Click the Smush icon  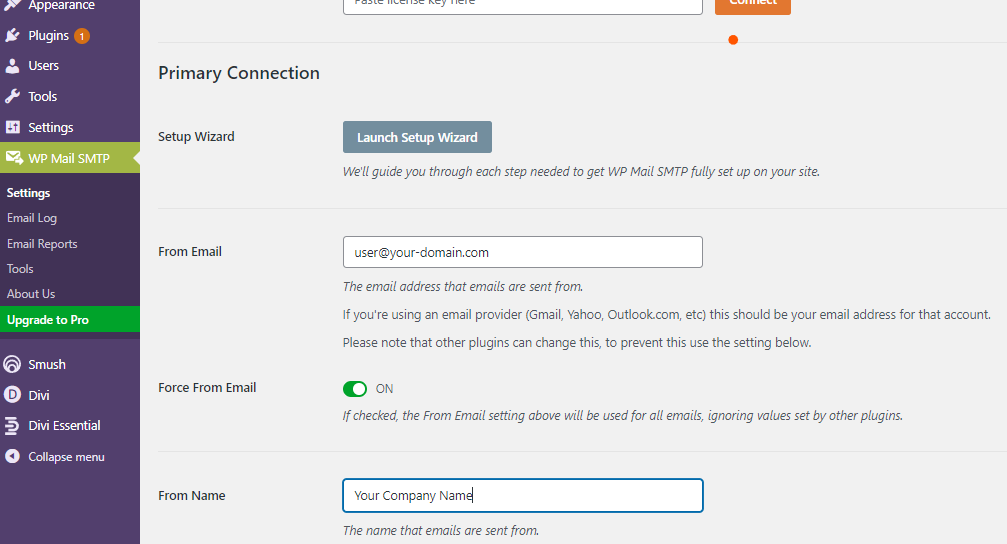12,364
